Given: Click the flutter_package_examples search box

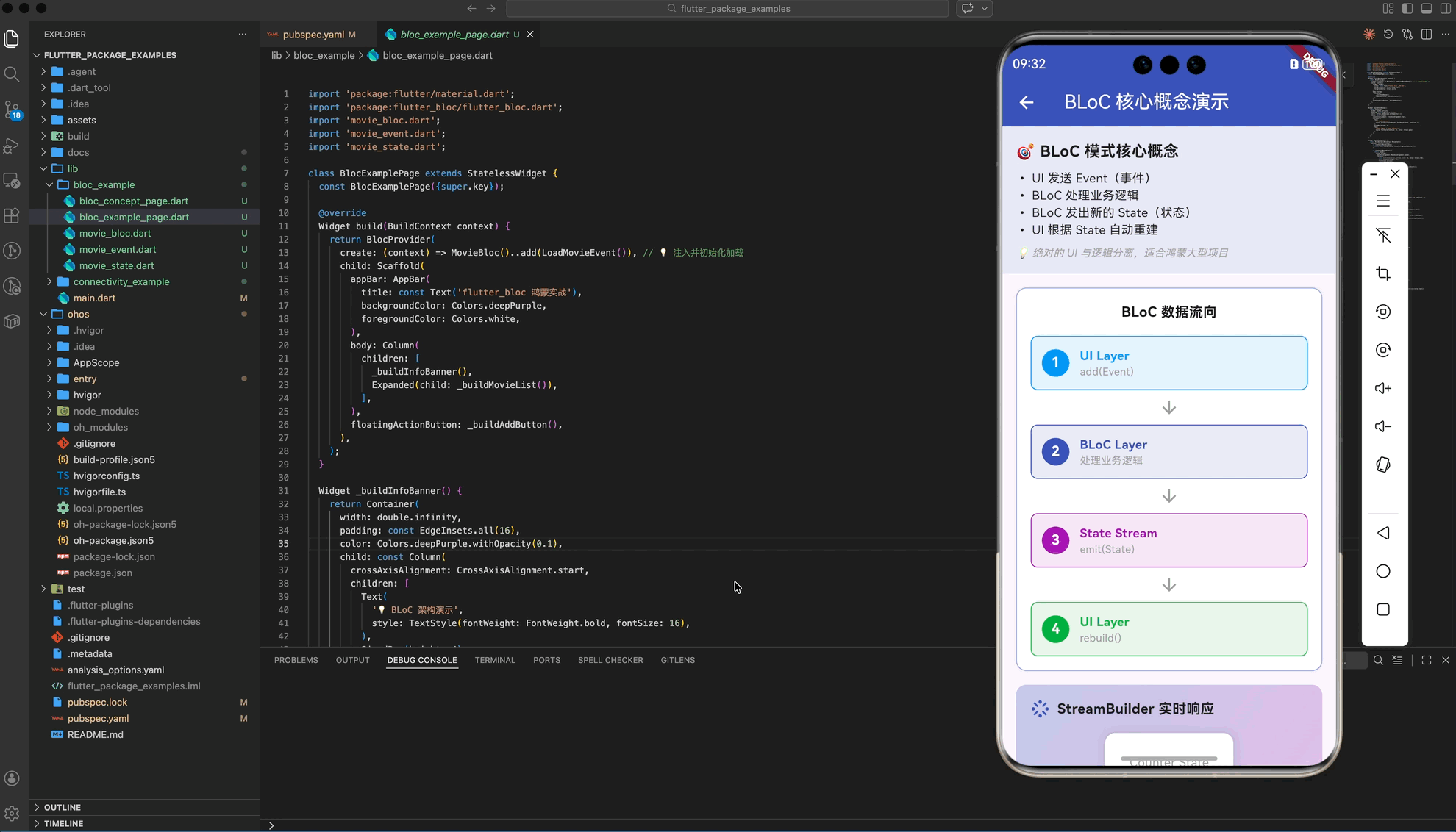Looking at the screenshot, I should click(x=727, y=9).
